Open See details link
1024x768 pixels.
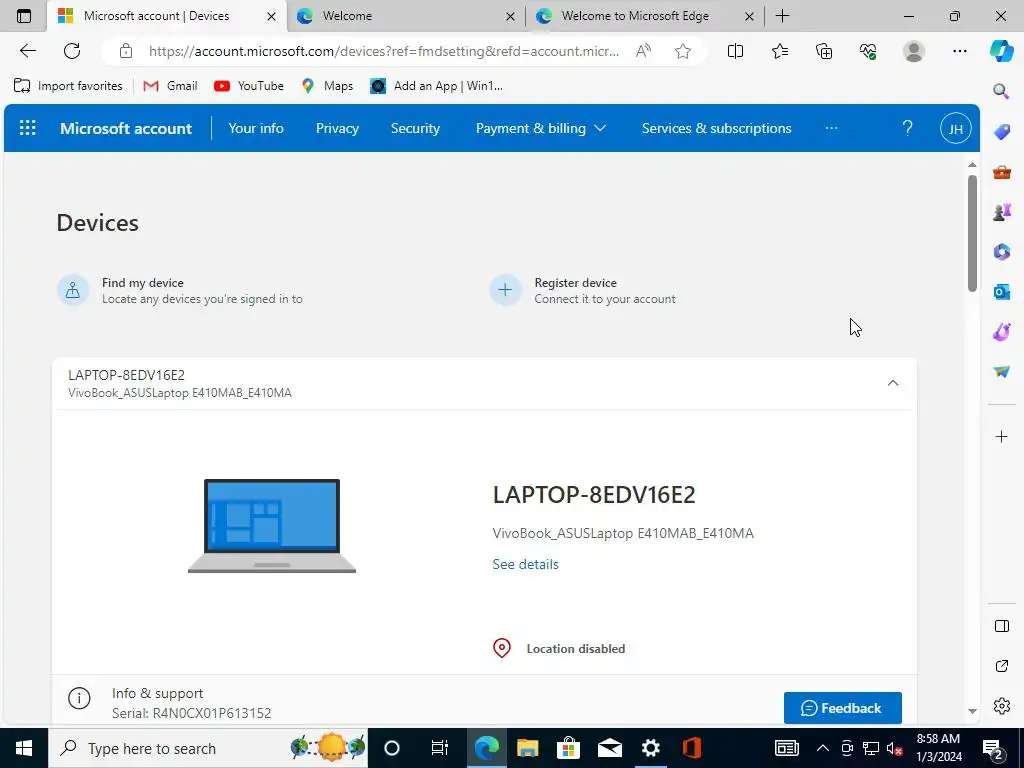(x=525, y=564)
